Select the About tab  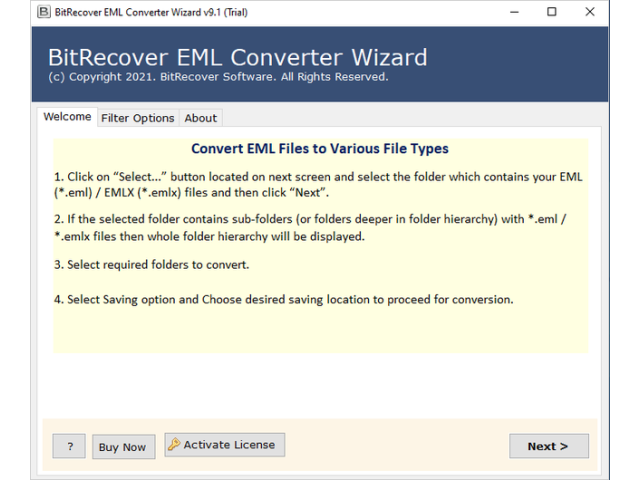200,118
